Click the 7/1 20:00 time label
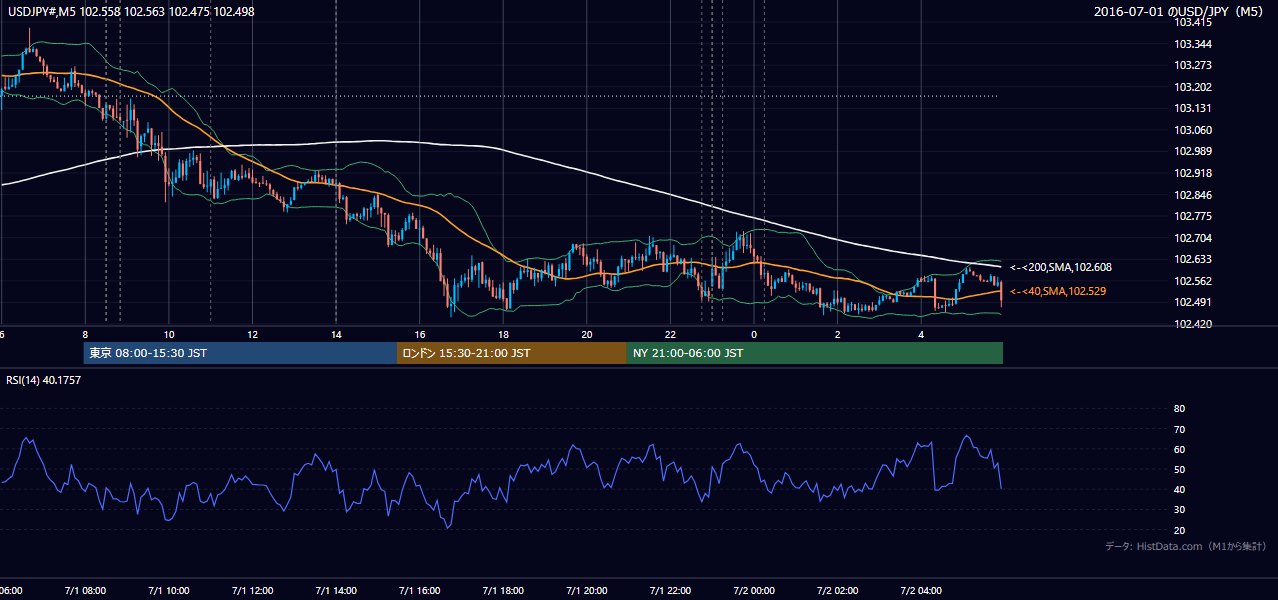1278x600 pixels. 587,591
